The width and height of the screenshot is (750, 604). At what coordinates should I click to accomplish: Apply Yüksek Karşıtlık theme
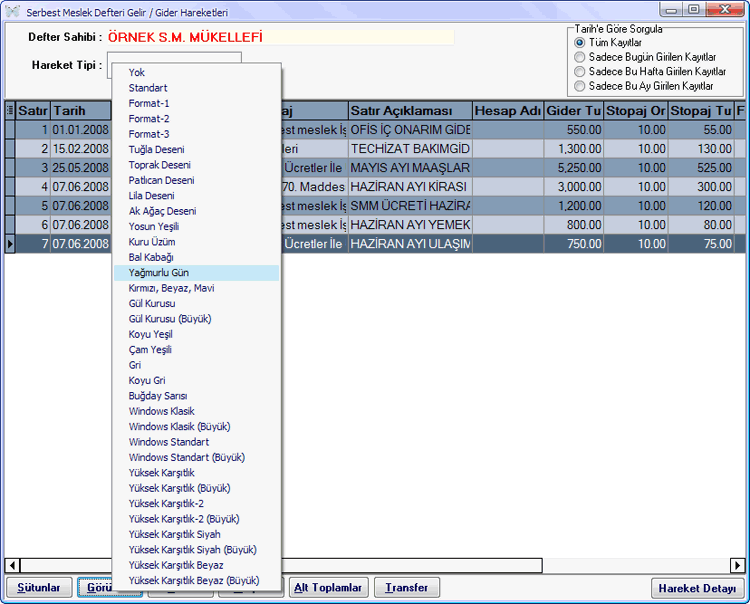(x=197, y=472)
